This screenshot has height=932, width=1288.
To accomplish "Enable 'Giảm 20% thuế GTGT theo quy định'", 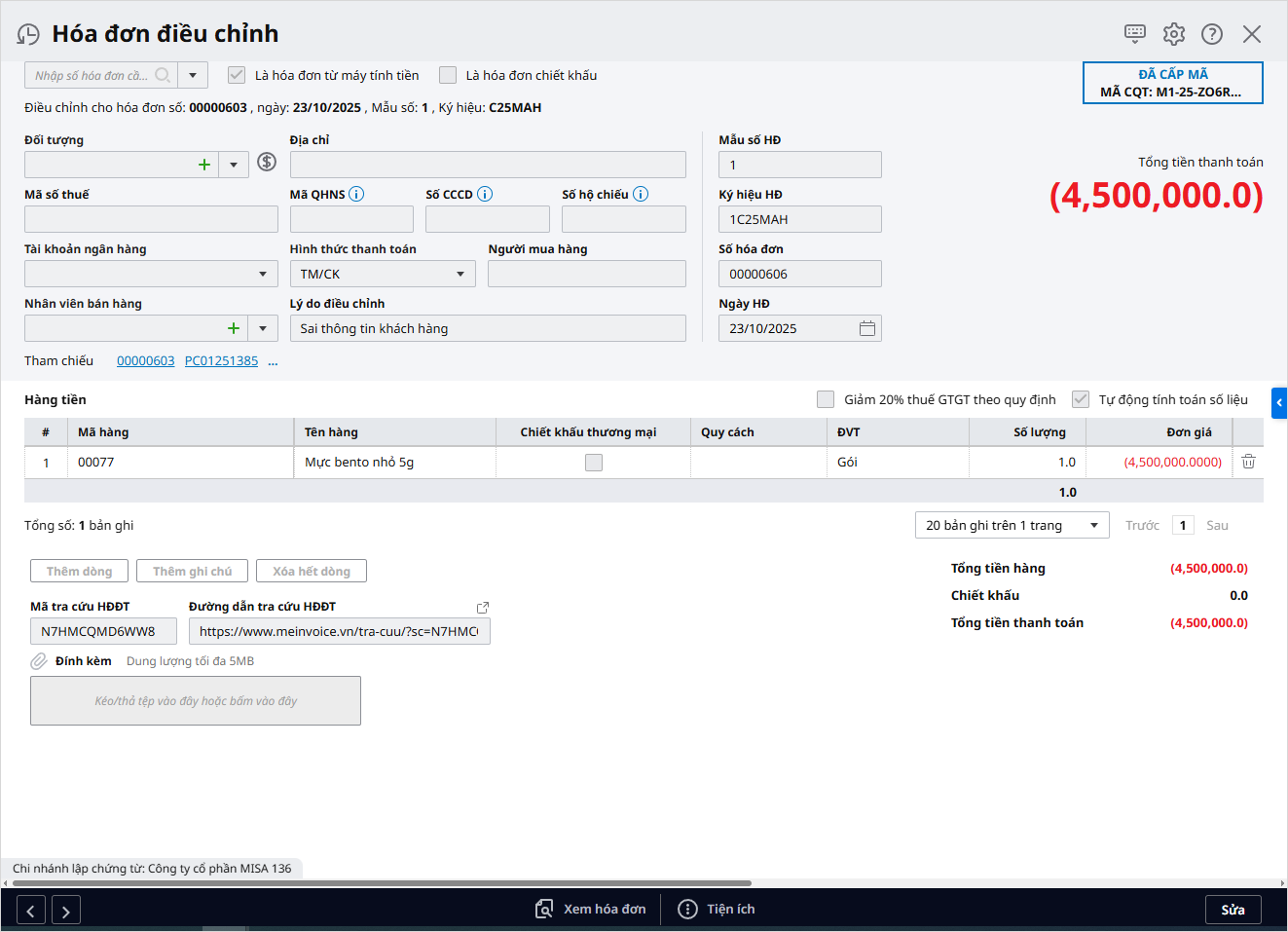I will click(826, 399).
